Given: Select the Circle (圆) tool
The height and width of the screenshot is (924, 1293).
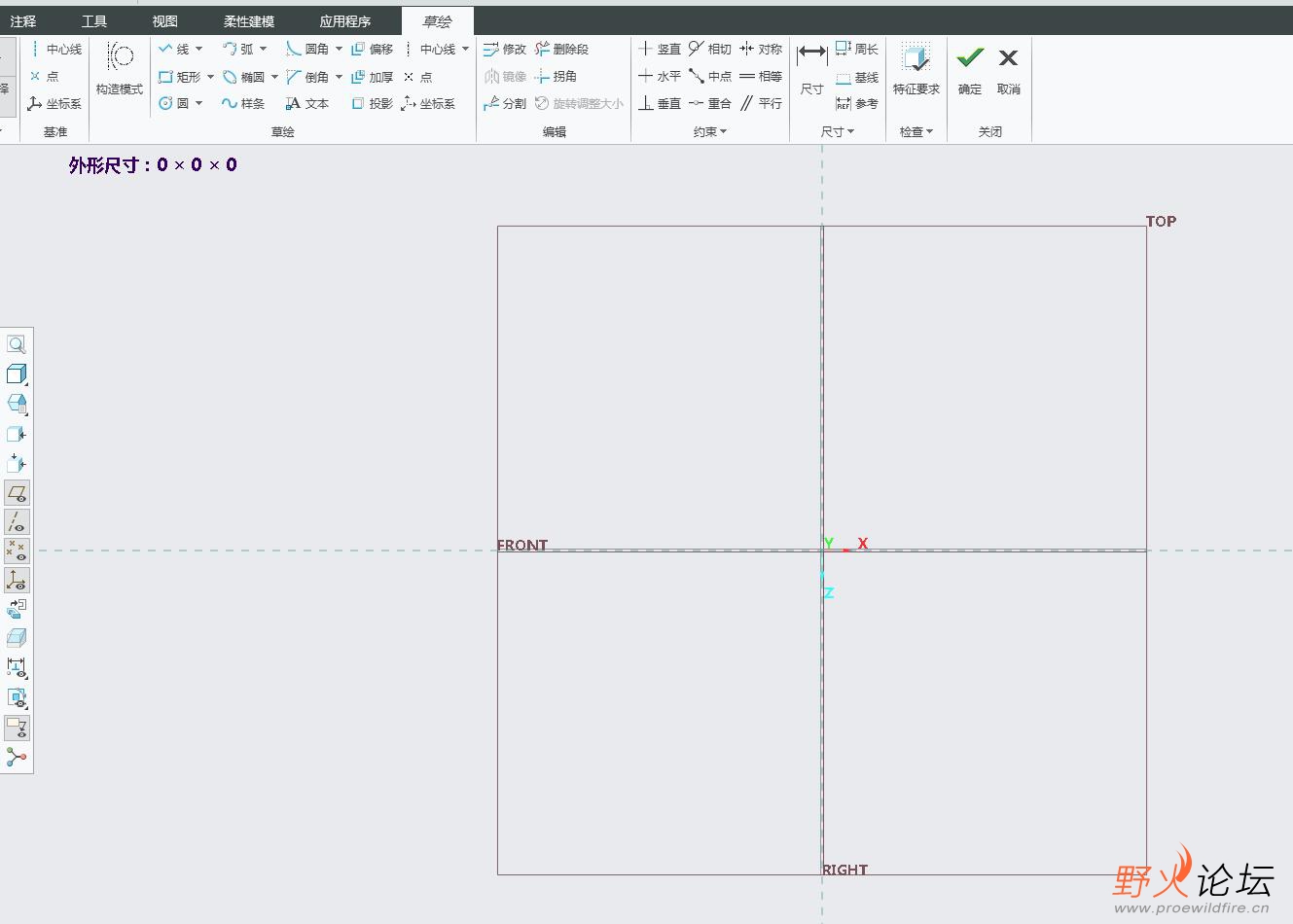Looking at the screenshot, I should (x=174, y=103).
